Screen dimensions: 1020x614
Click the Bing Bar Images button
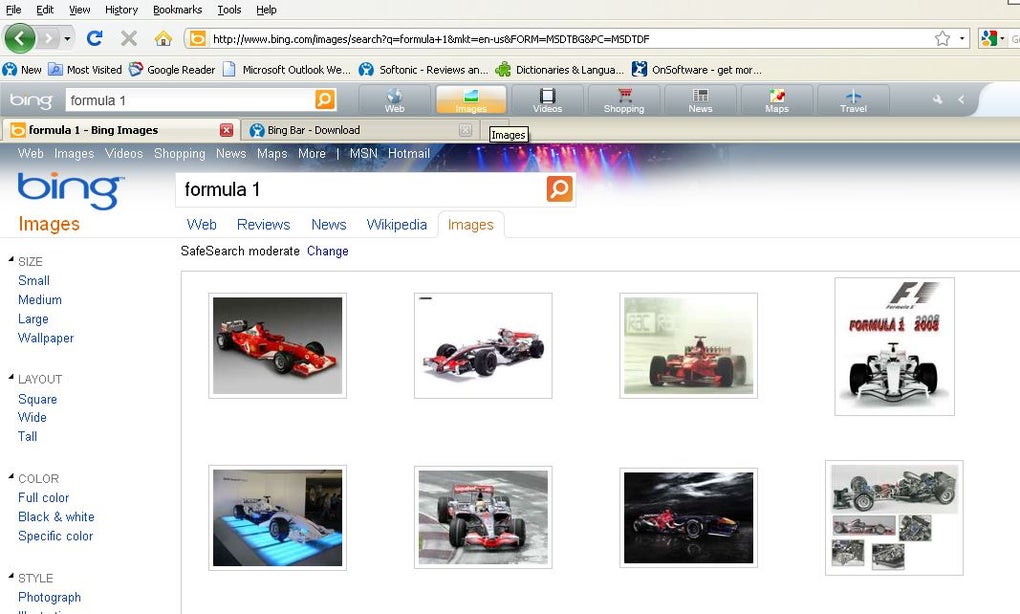coord(471,101)
